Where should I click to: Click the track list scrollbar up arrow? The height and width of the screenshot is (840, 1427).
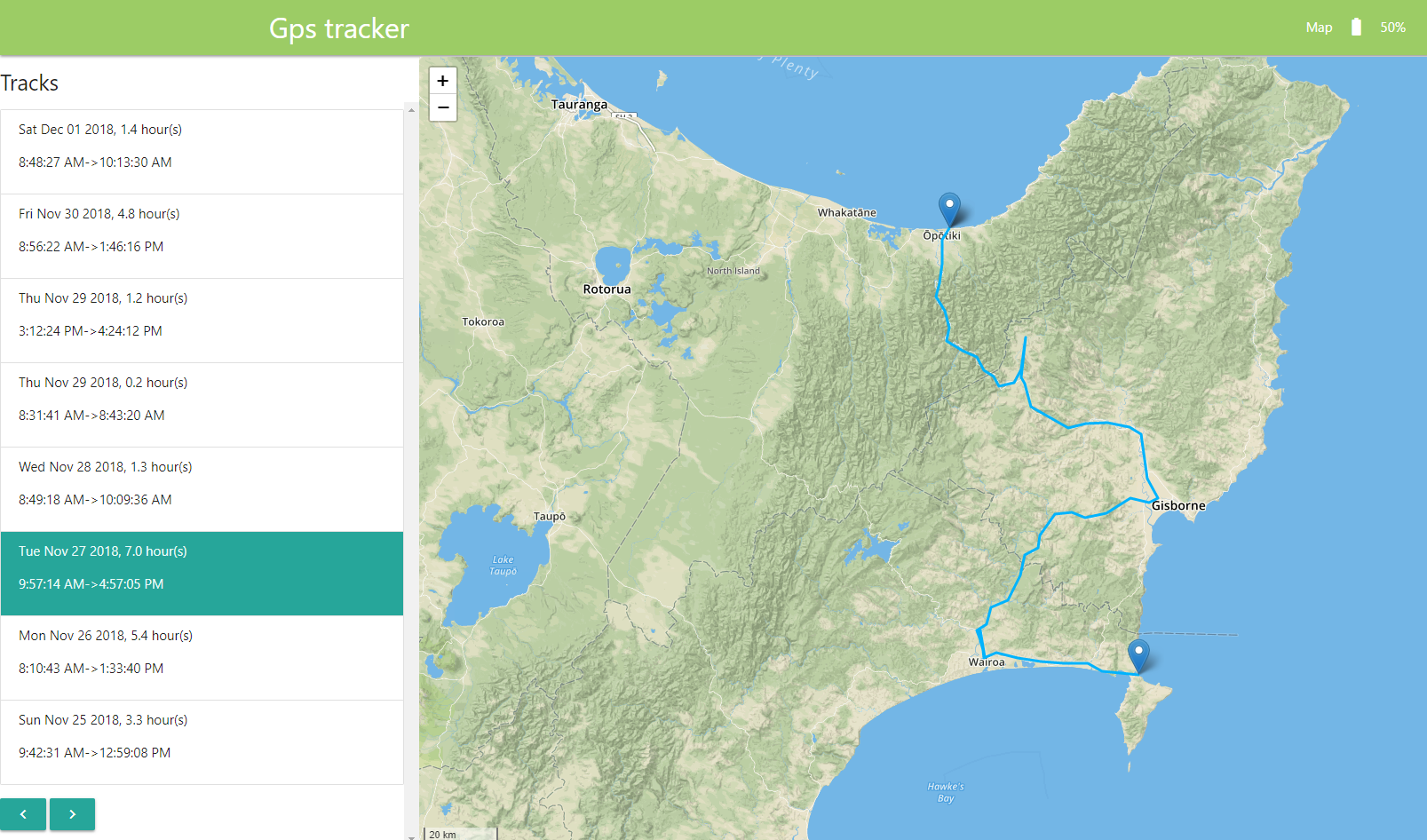[x=411, y=110]
